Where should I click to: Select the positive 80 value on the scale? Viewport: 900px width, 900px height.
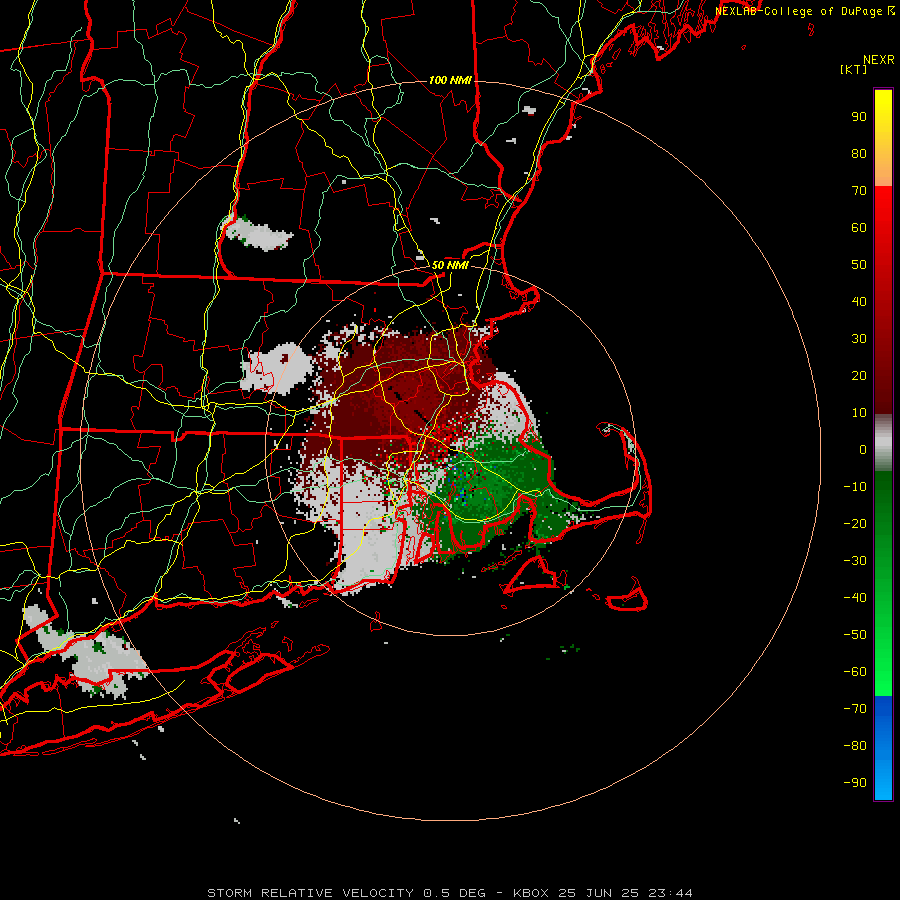click(859, 154)
